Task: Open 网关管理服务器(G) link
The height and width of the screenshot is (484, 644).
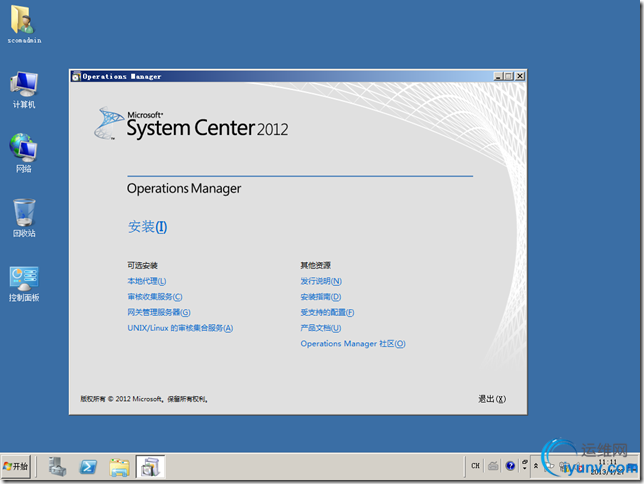Action: point(159,312)
